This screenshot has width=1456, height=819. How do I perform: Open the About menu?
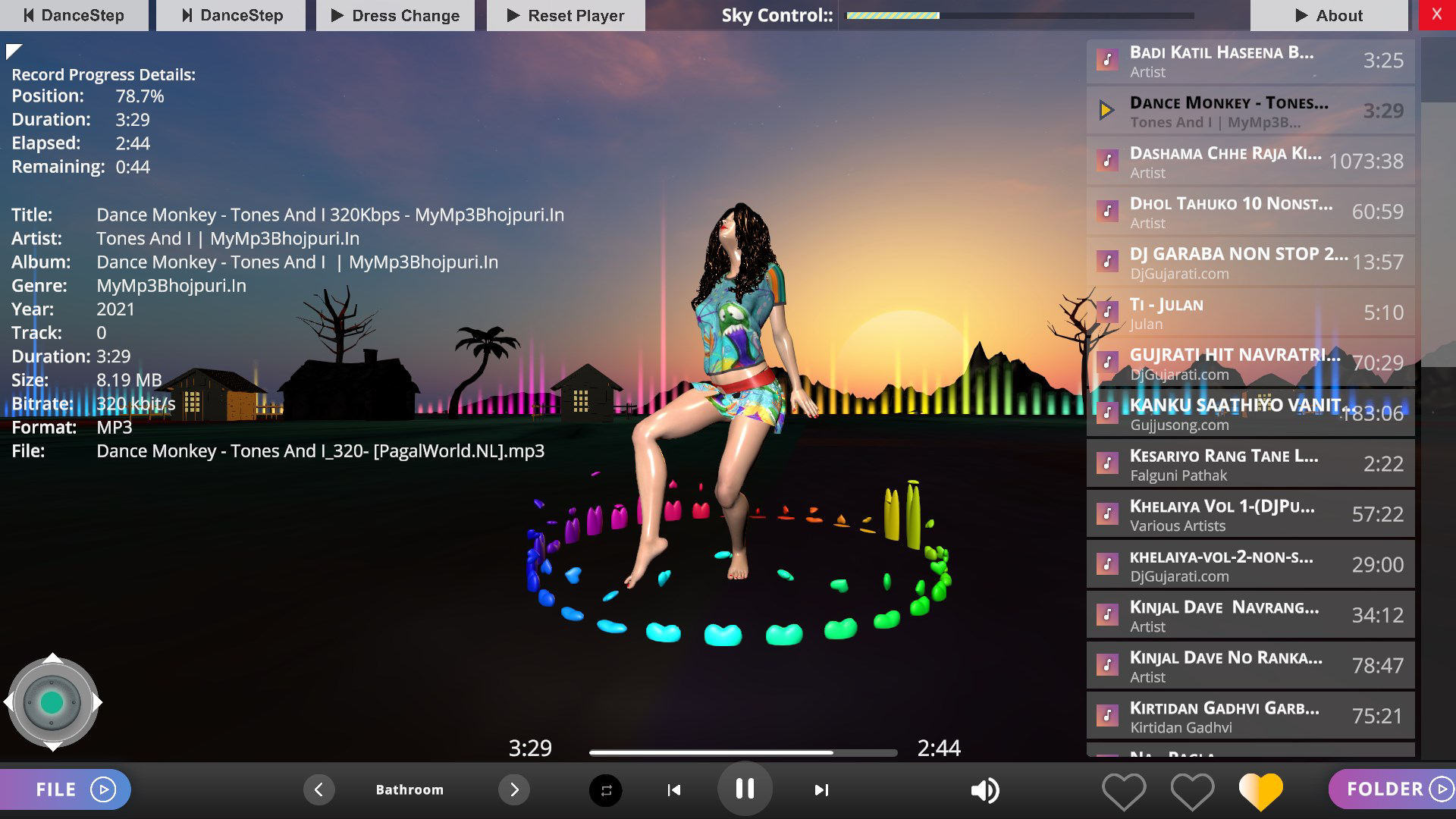(1329, 15)
